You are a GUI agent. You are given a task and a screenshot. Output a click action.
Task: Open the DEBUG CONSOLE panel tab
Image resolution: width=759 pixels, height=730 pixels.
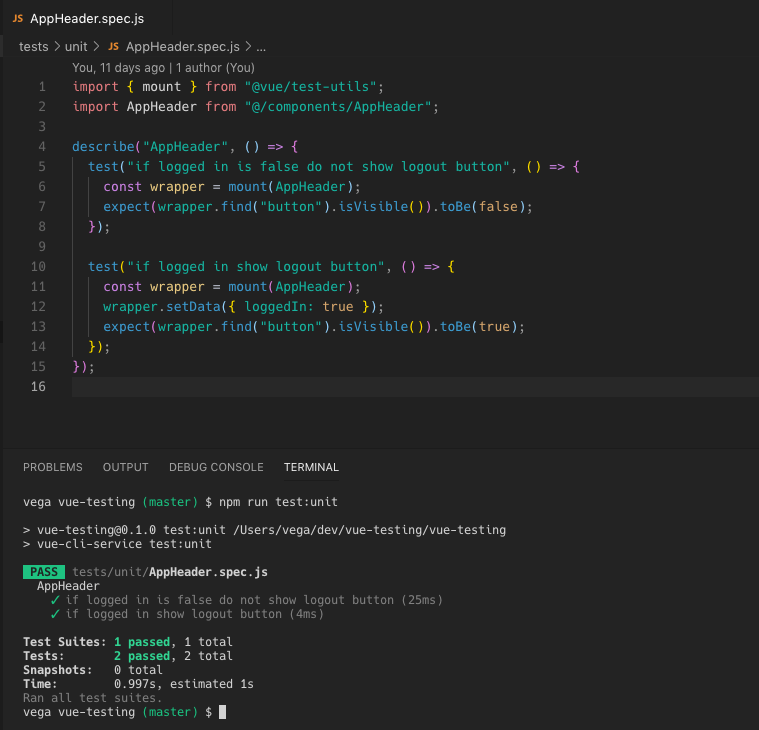[216, 467]
